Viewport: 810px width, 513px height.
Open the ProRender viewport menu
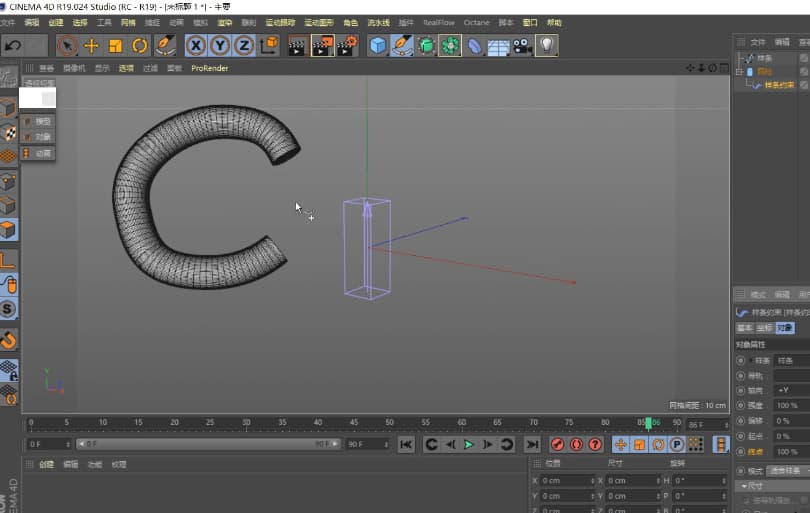click(209, 68)
